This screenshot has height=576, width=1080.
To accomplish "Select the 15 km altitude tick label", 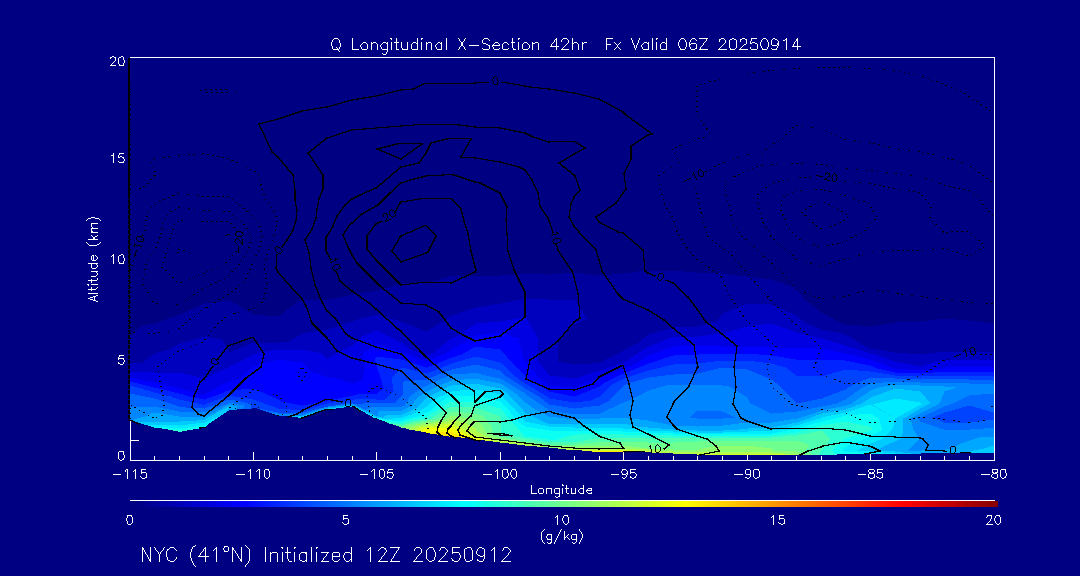I will pyautogui.click(x=115, y=160).
